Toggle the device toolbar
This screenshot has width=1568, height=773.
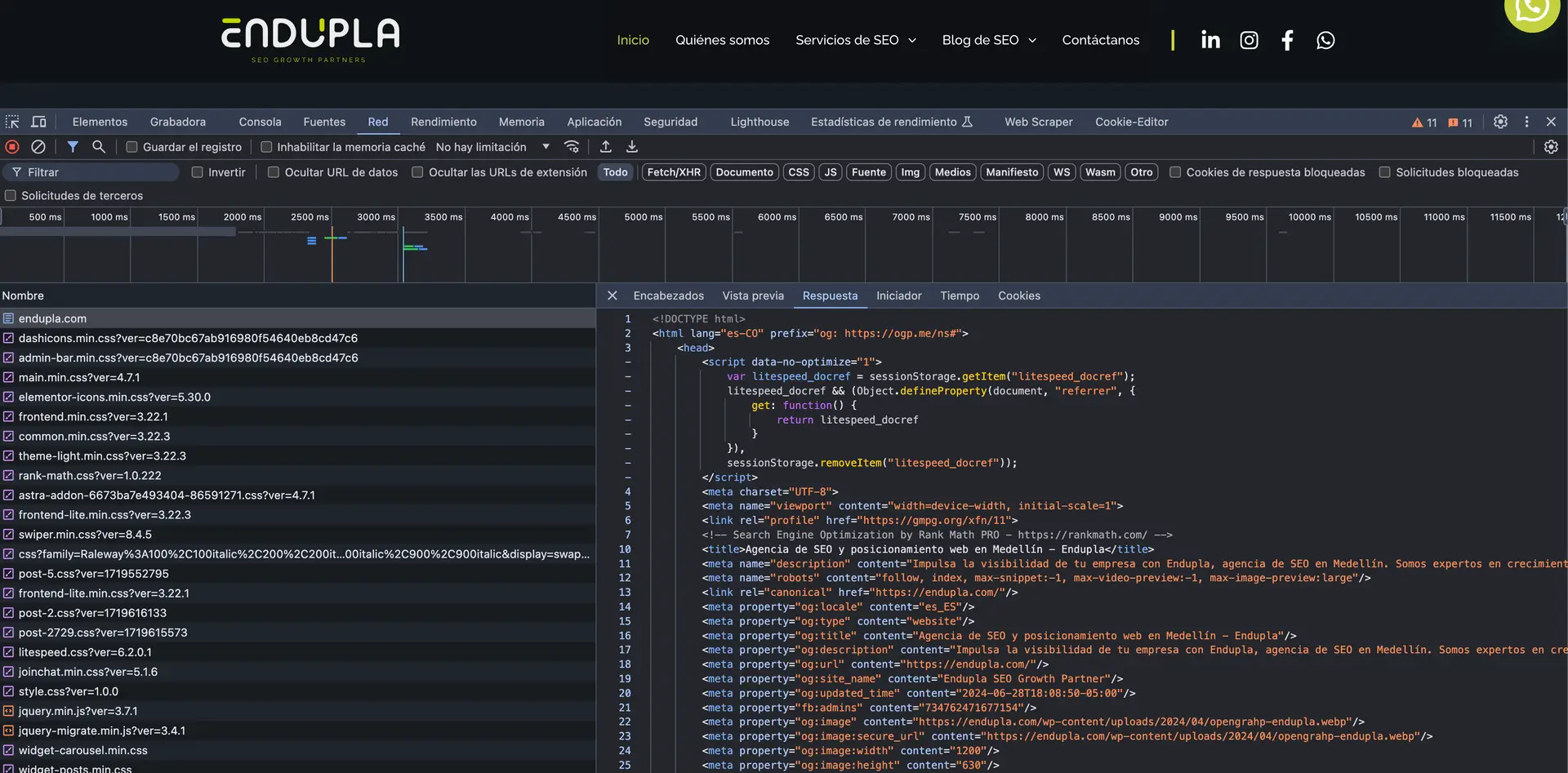tap(38, 122)
